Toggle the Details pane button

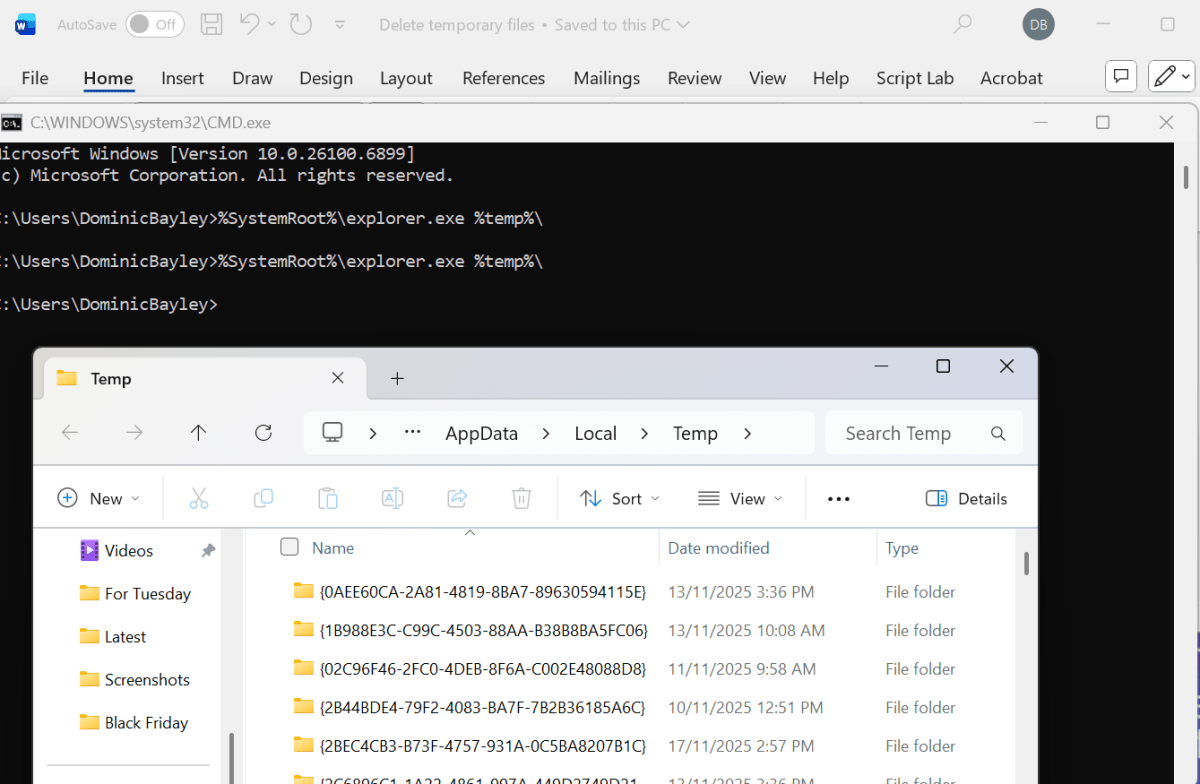tap(966, 498)
